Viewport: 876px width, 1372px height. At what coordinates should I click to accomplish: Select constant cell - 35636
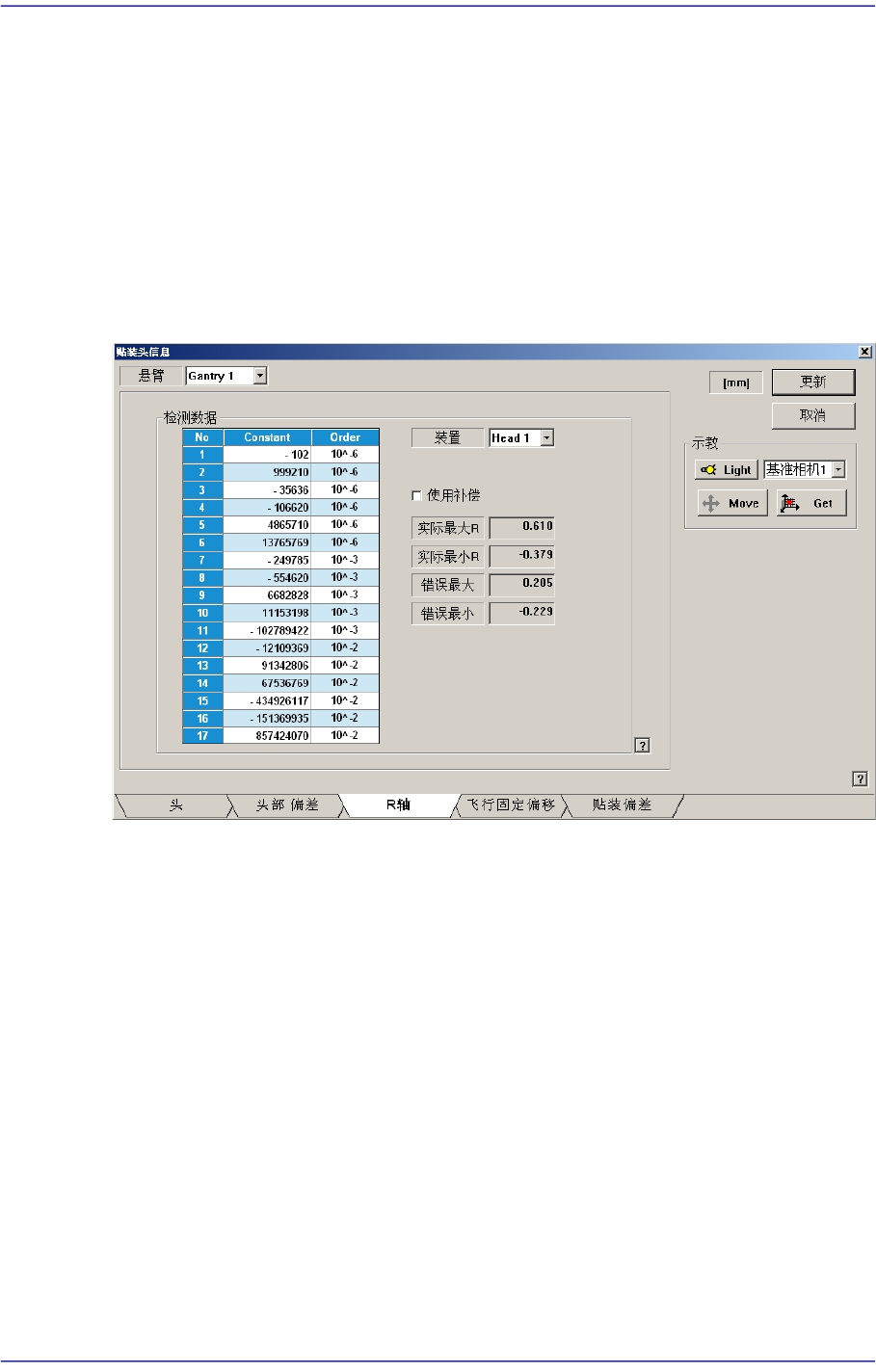coord(267,489)
